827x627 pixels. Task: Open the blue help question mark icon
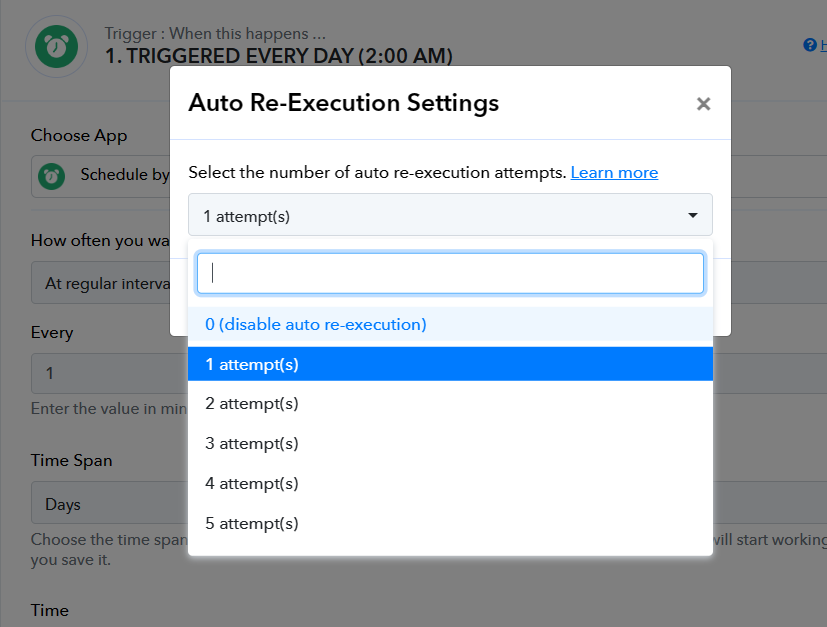pyautogui.click(x=810, y=45)
